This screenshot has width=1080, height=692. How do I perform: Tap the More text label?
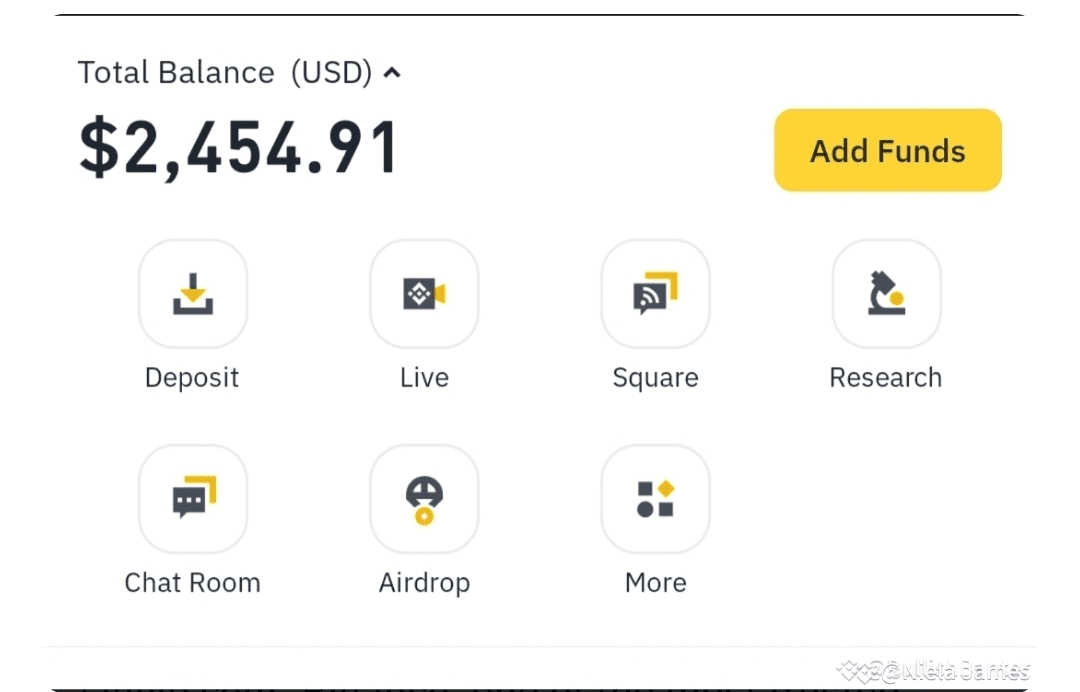click(x=655, y=583)
